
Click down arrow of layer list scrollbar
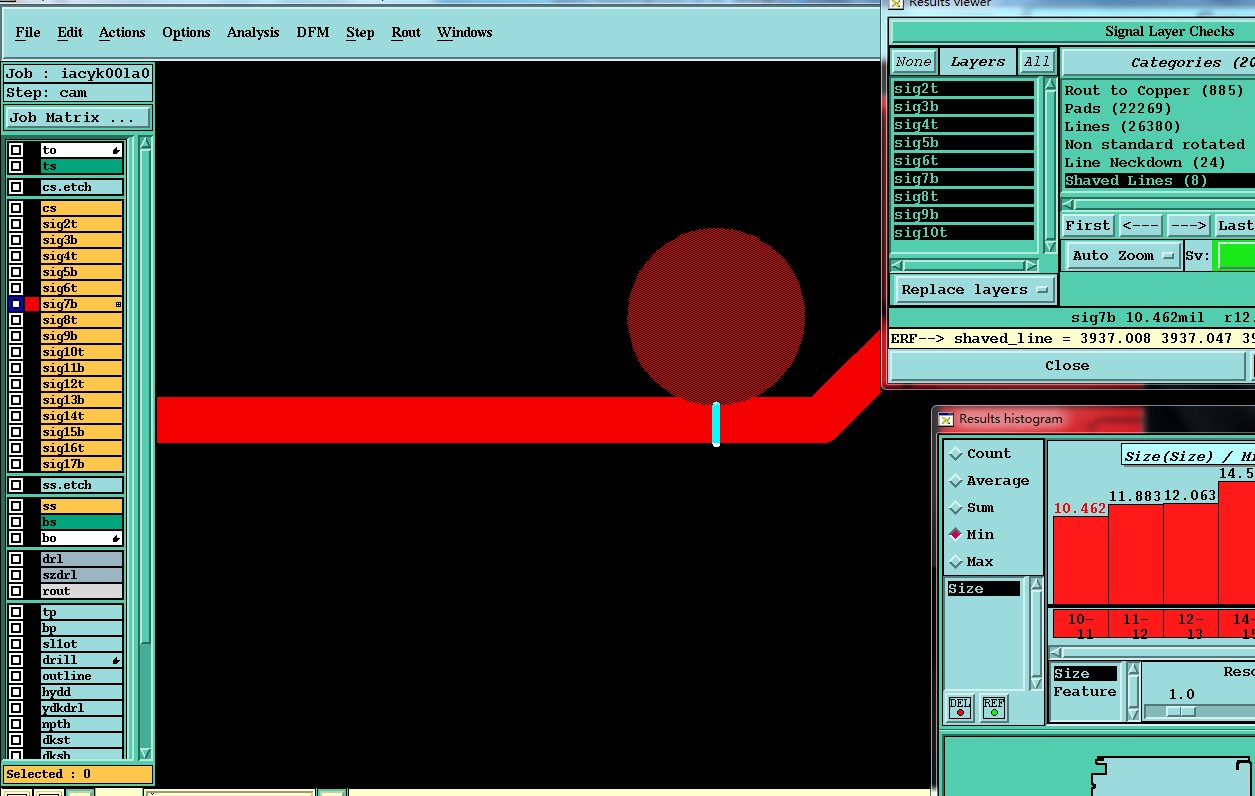coord(145,753)
